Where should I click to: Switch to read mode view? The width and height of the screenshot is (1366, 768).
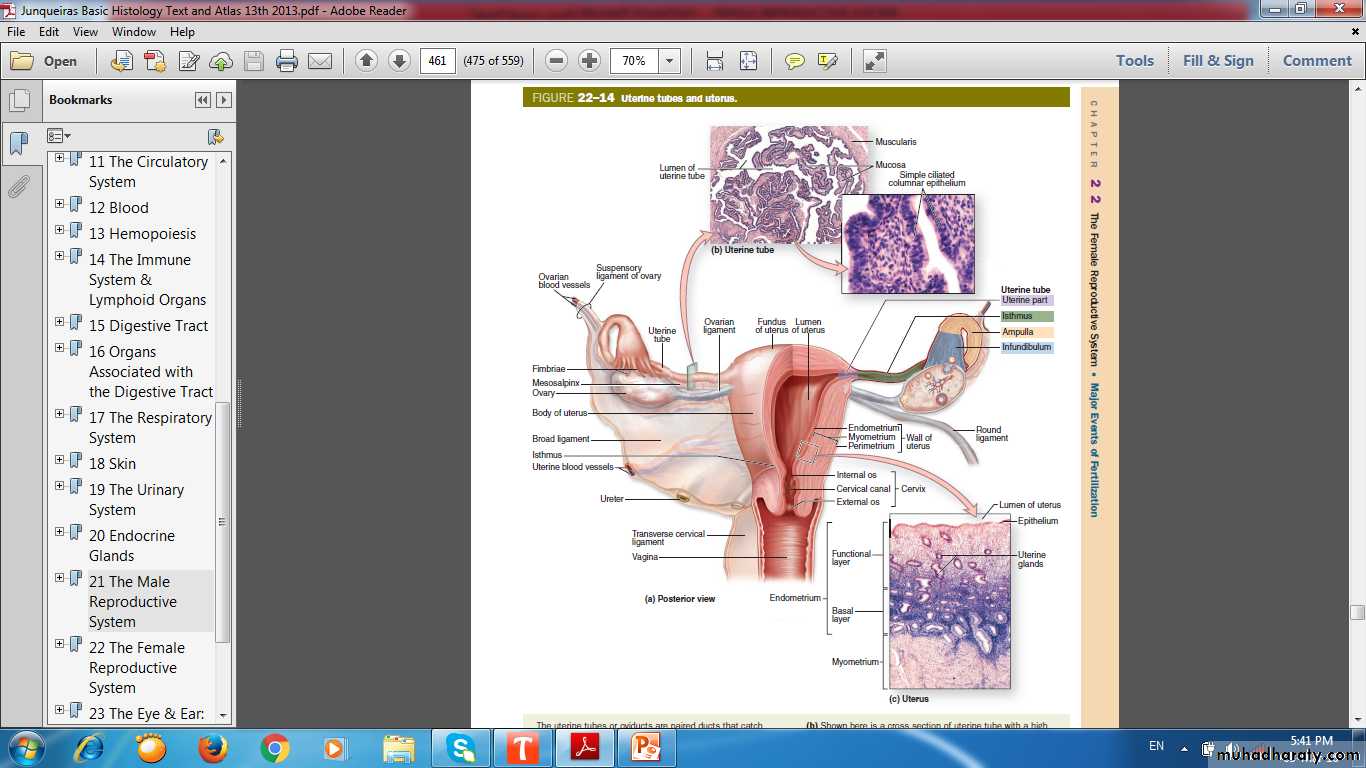pyautogui.click(x=875, y=61)
